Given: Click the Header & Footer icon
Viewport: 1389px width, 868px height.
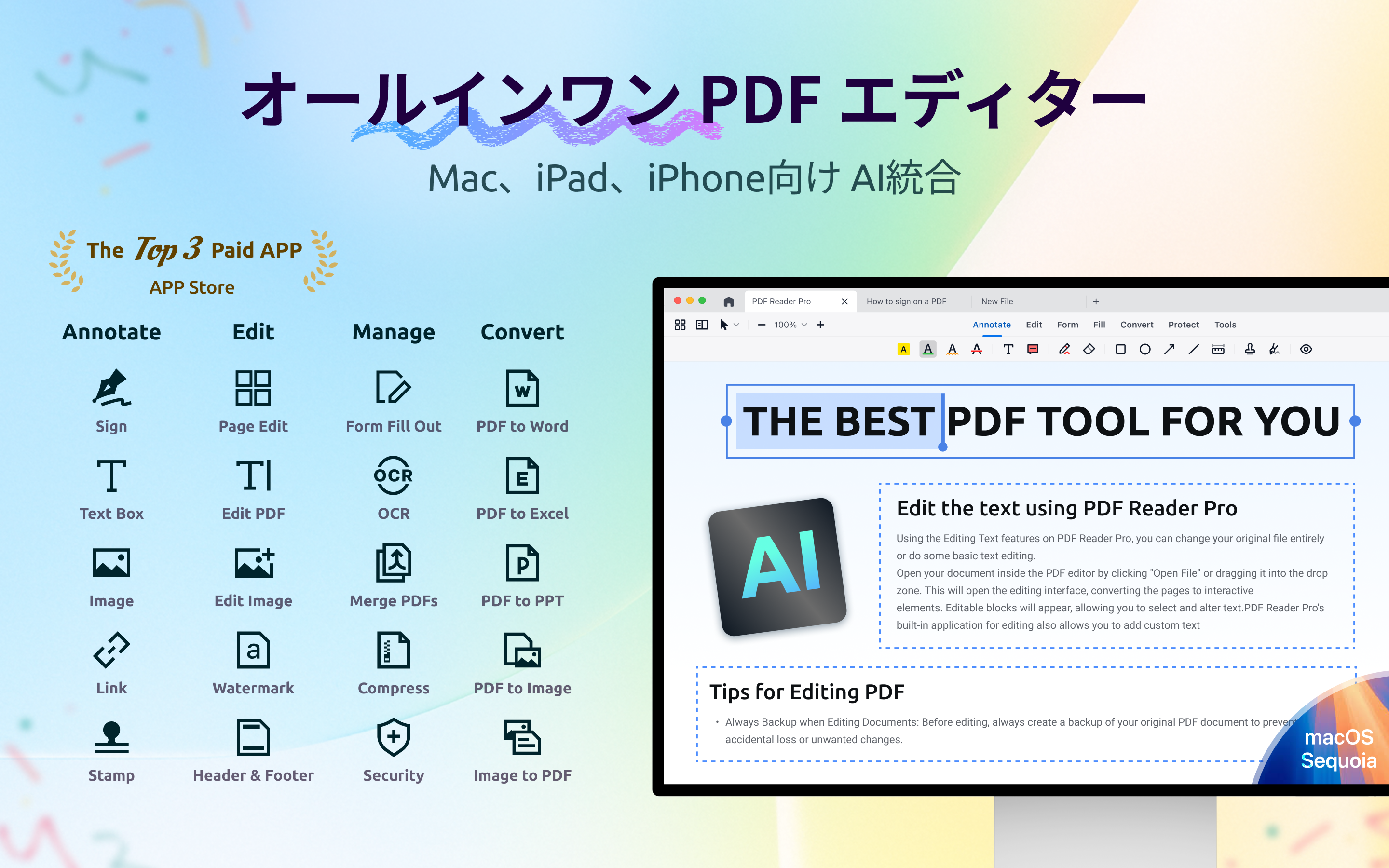Looking at the screenshot, I should pyautogui.click(x=253, y=737).
